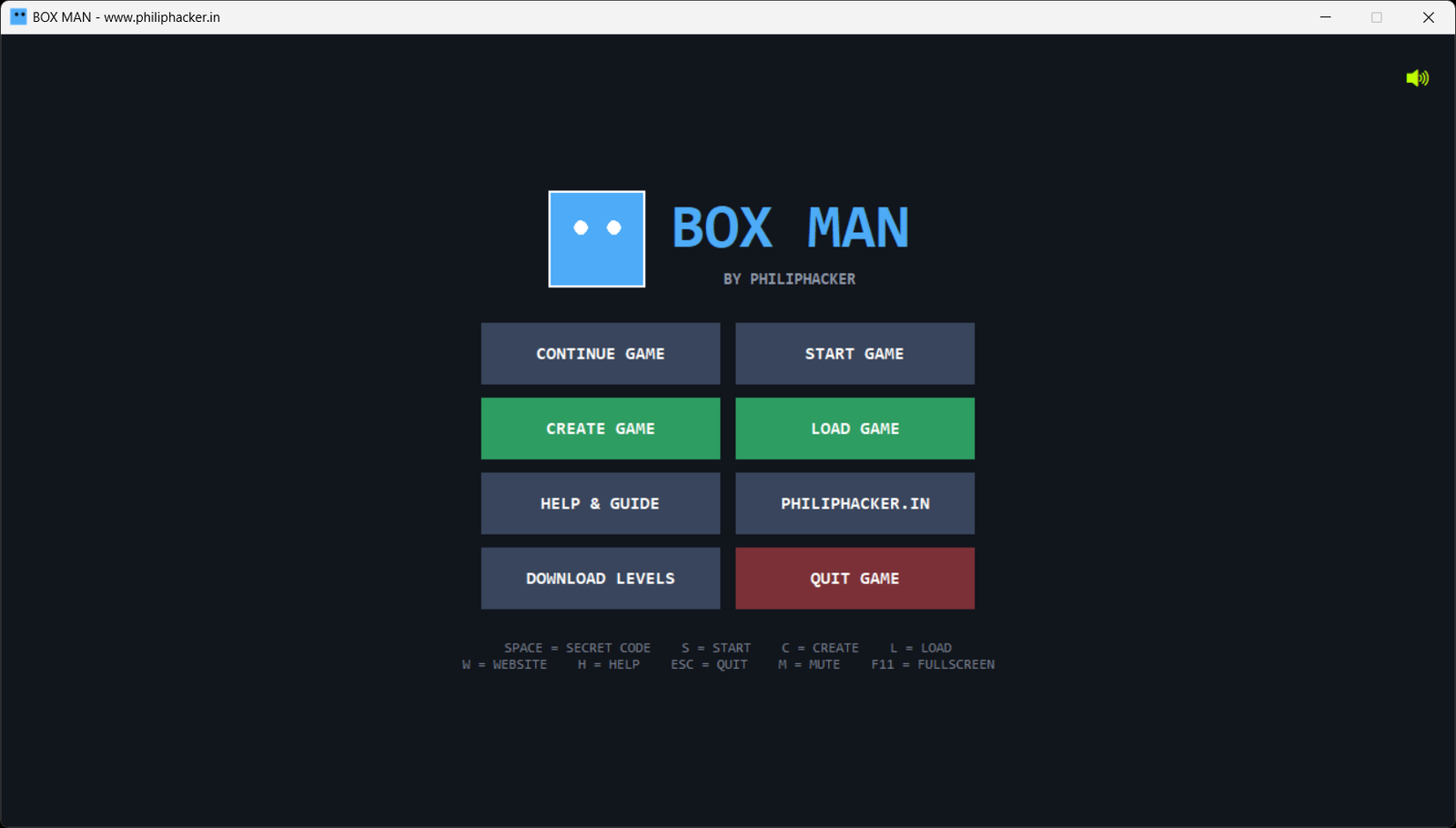Click the BOX MAN title text

click(790, 227)
